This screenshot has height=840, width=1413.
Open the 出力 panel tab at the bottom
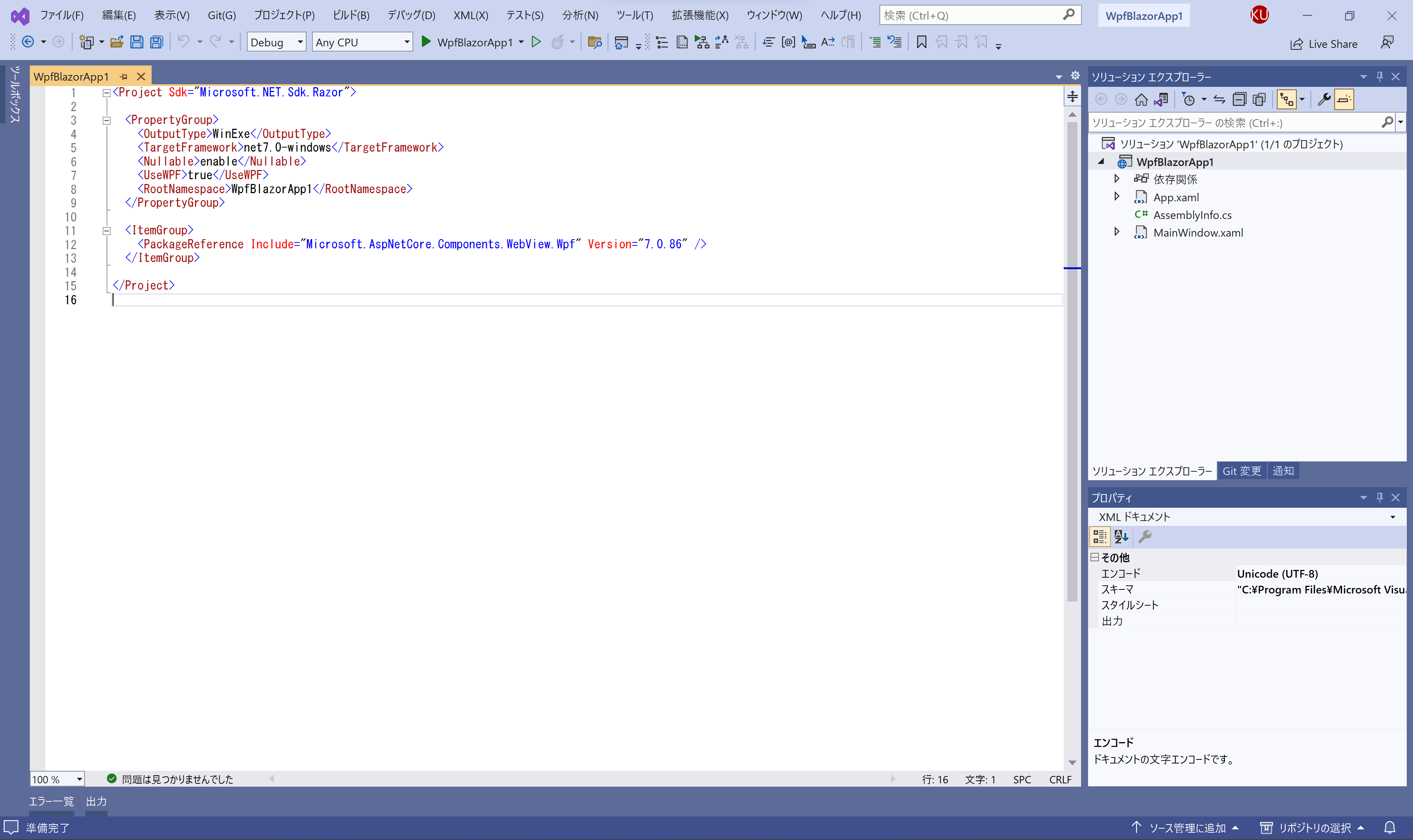[96, 801]
